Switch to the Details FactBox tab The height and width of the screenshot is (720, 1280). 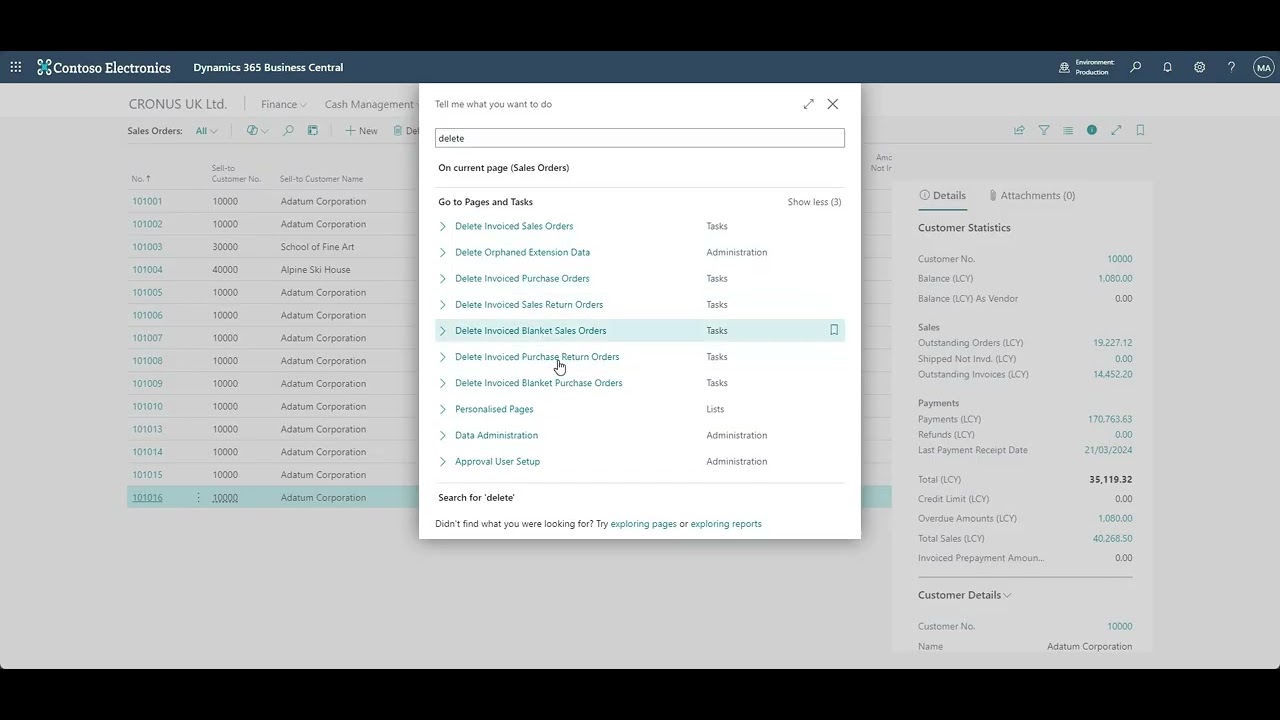click(942, 195)
